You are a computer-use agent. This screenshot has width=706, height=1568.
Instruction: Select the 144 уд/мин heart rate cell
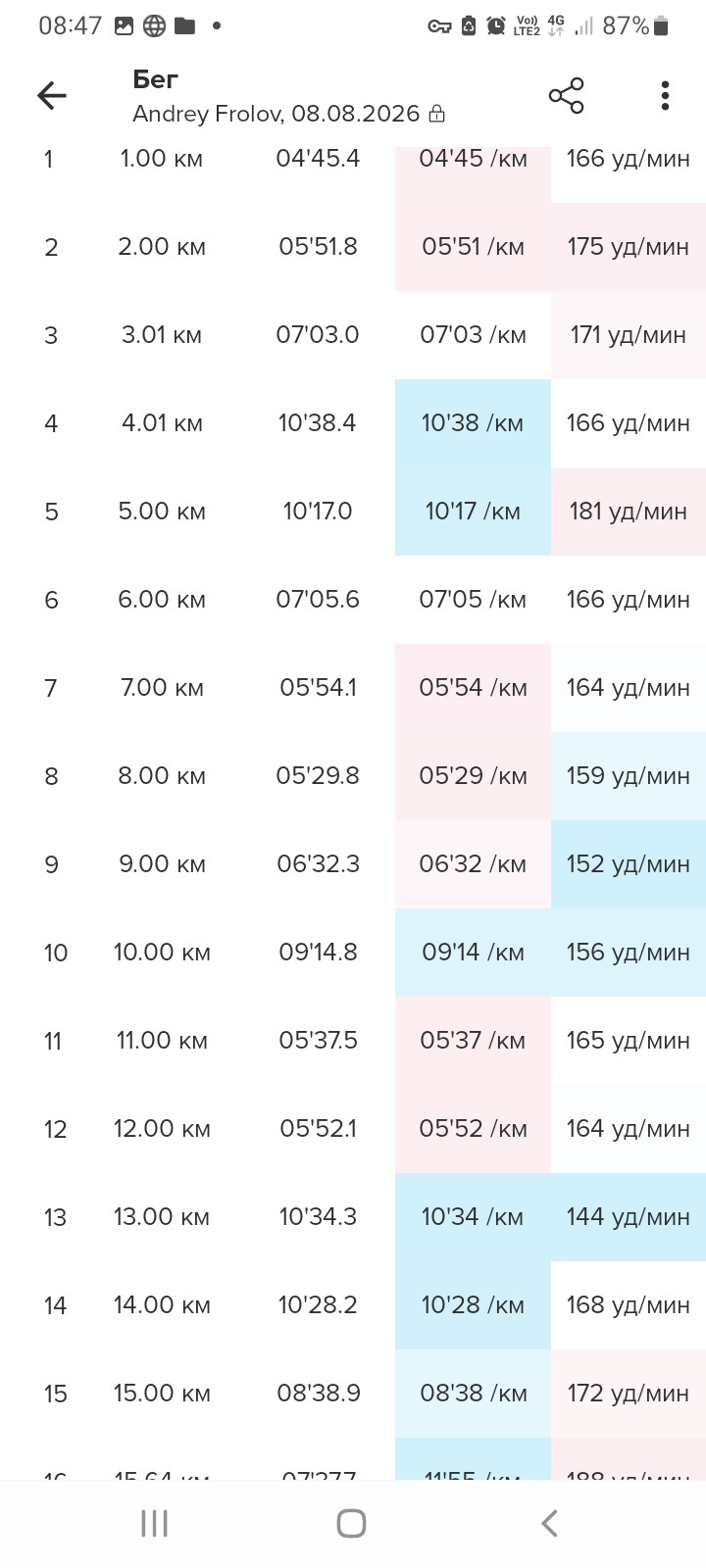[629, 1217]
